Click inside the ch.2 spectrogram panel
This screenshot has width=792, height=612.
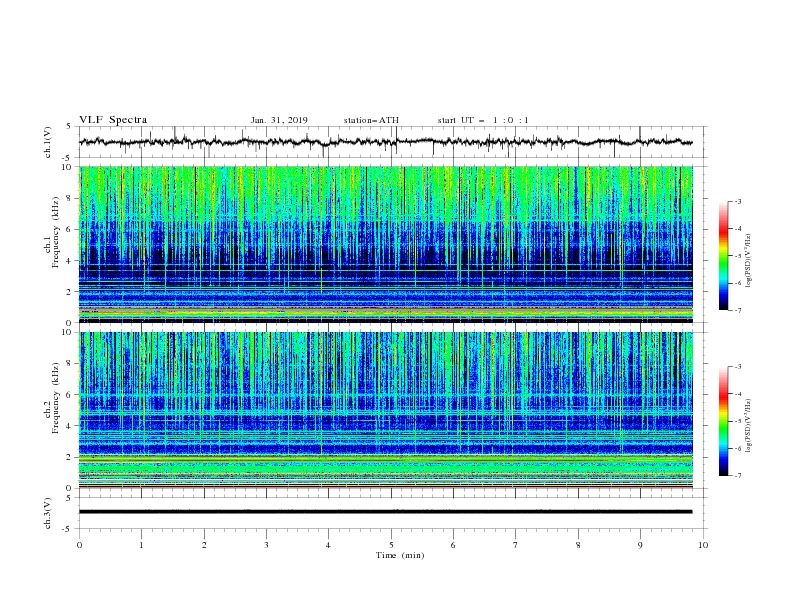[386, 410]
